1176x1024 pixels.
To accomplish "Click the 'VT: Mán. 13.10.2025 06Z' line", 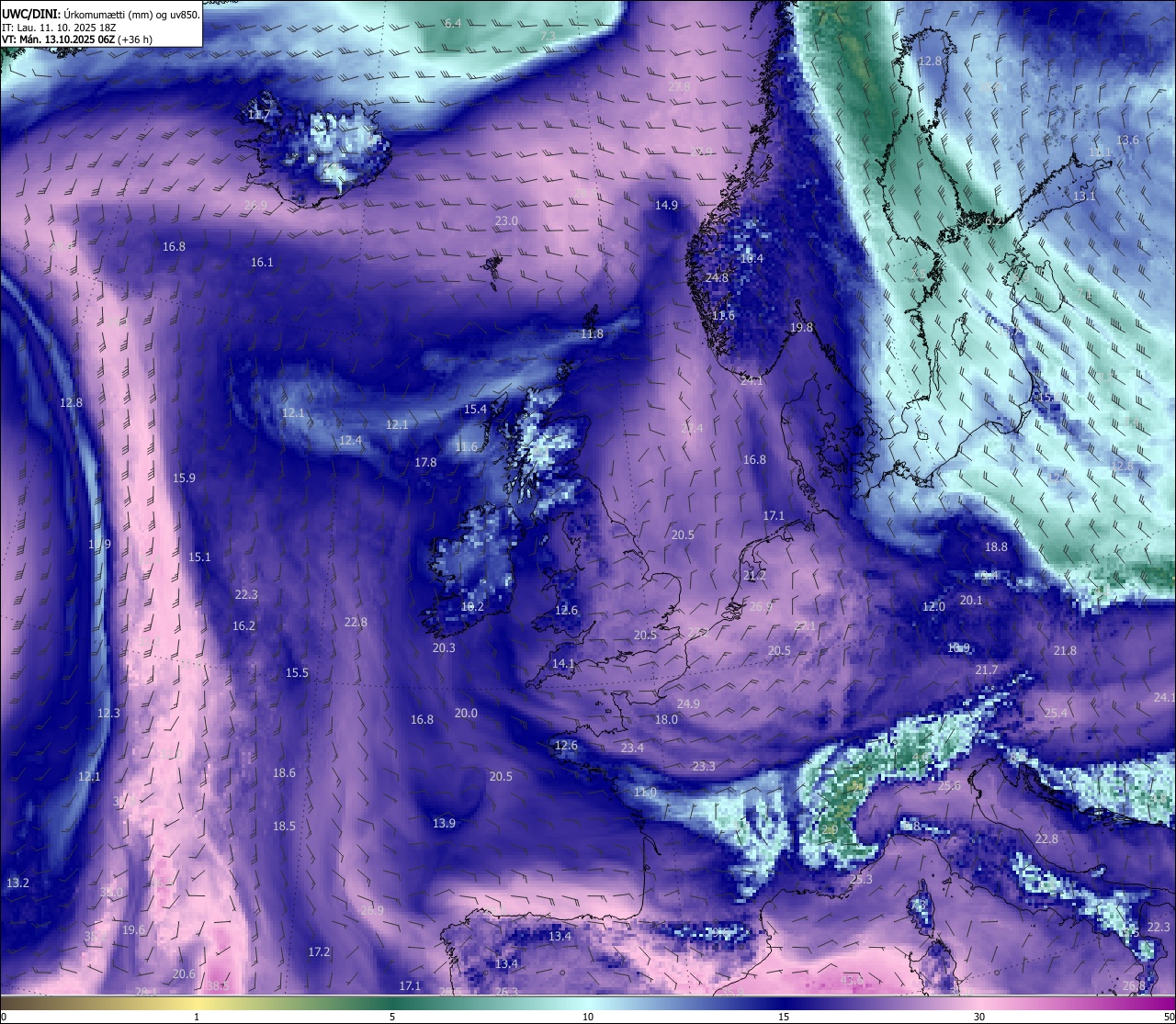I will coord(57,39).
